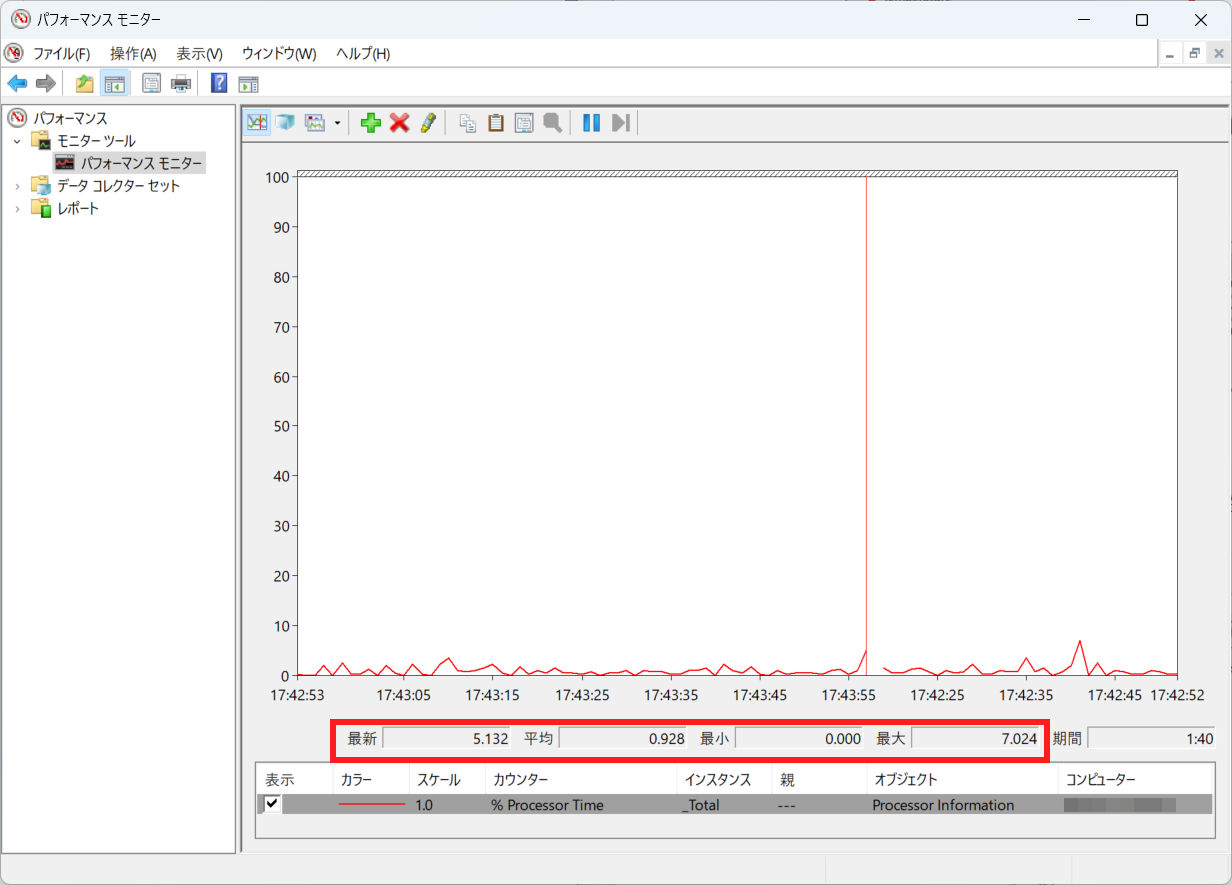Click Highlight pen icon
Image resolution: width=1232 pixels, height=885 pixels.
428,122
